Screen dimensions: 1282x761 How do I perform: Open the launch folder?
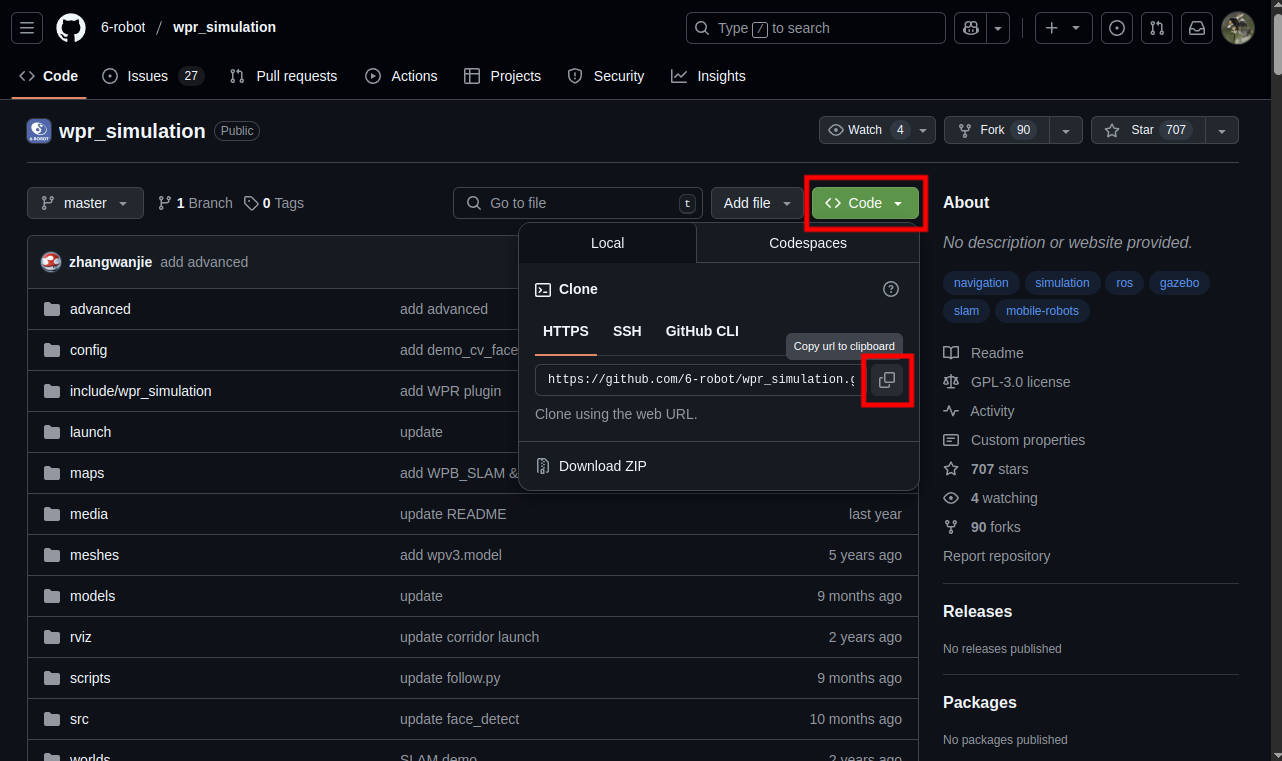[x=90, y=432]
